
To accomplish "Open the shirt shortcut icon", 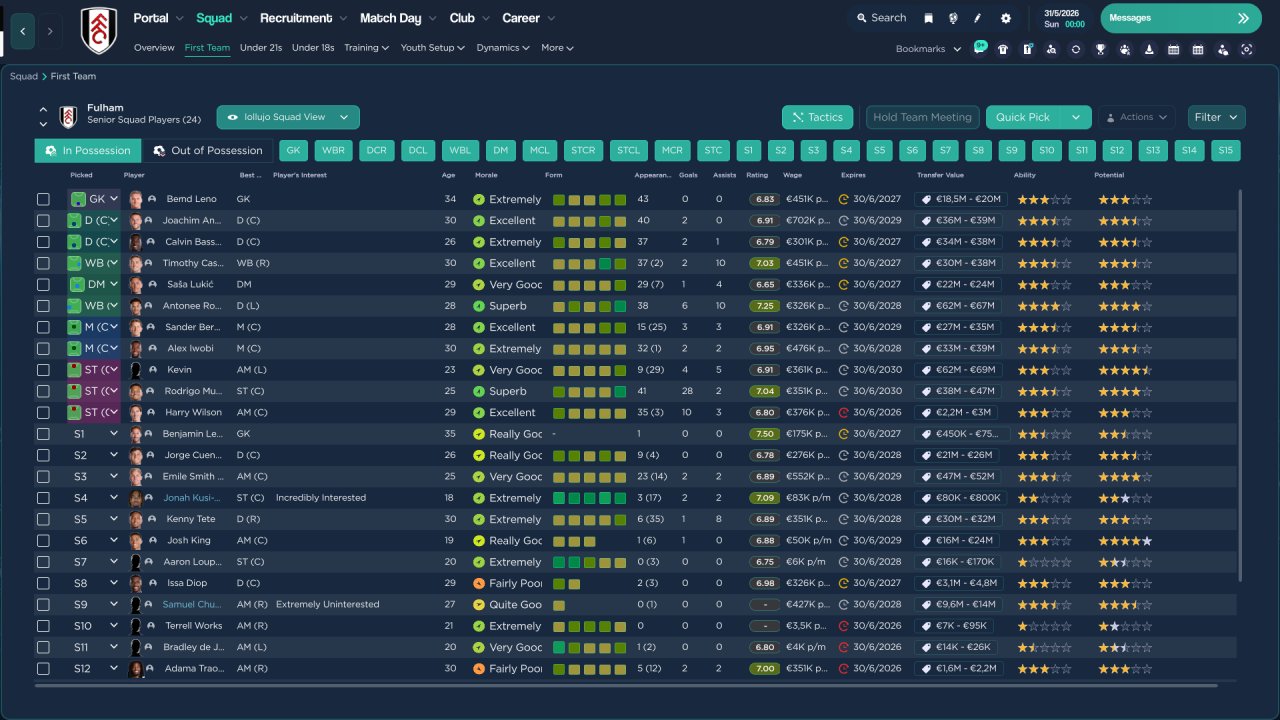I will [1003, 49].
